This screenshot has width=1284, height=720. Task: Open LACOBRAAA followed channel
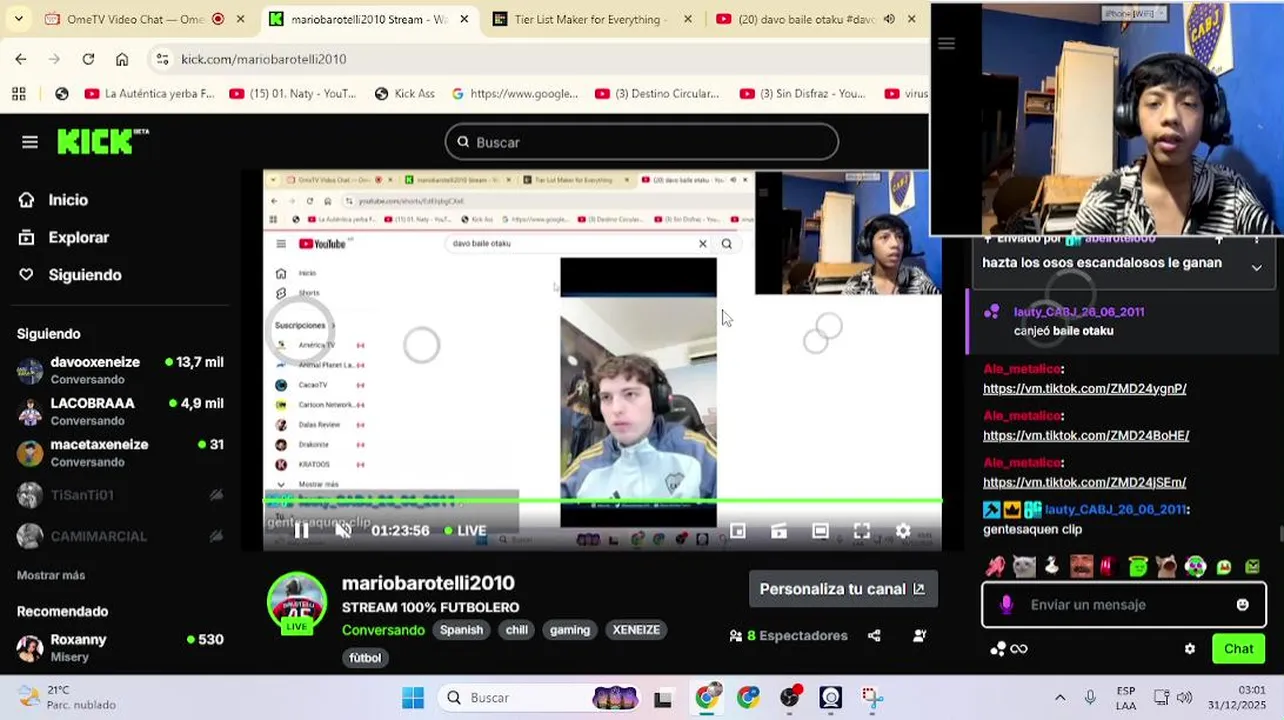[120, 411]
